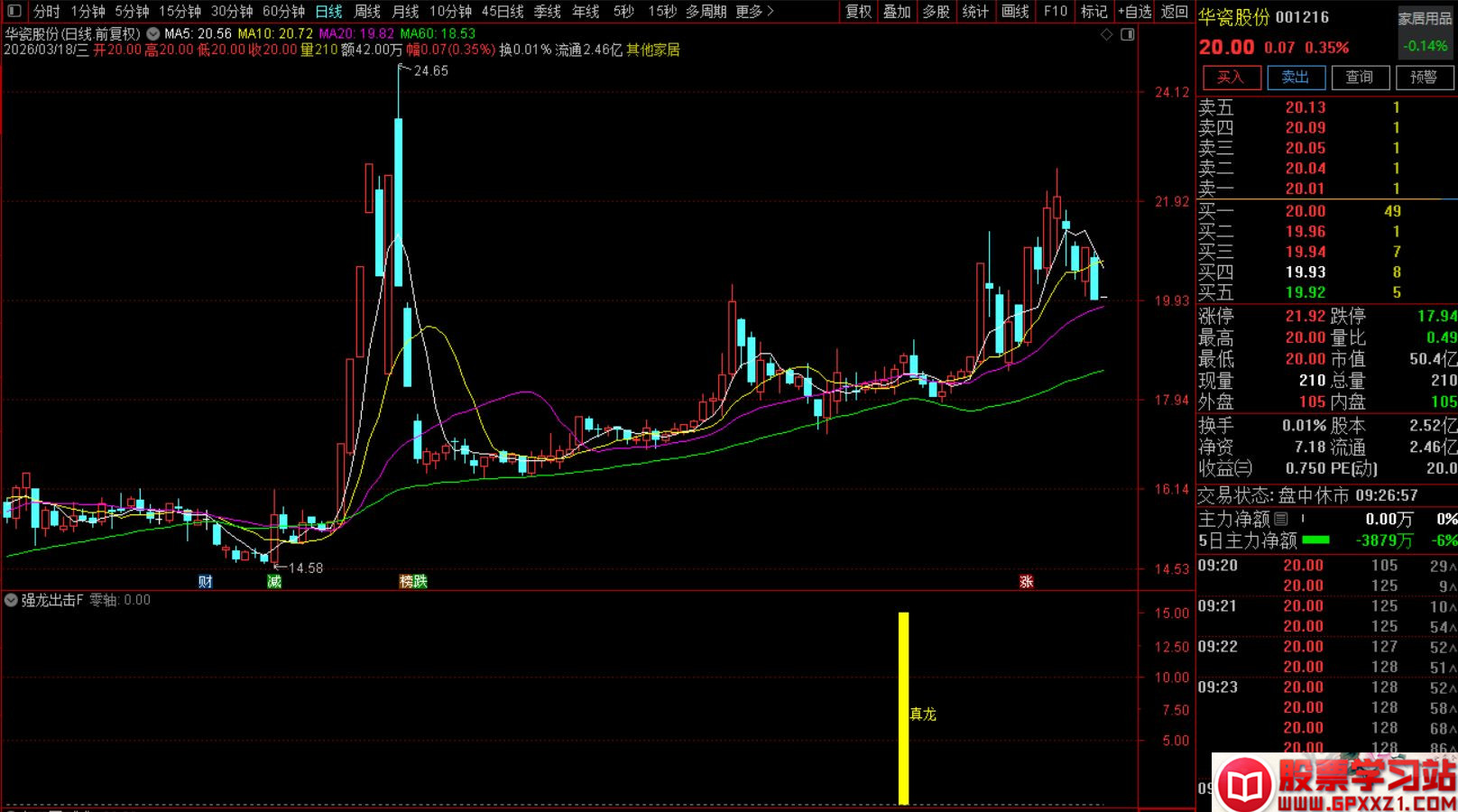Click the 其他家居 industry link
Viewport: 1458px width, 812px height.
pos(653,50)
